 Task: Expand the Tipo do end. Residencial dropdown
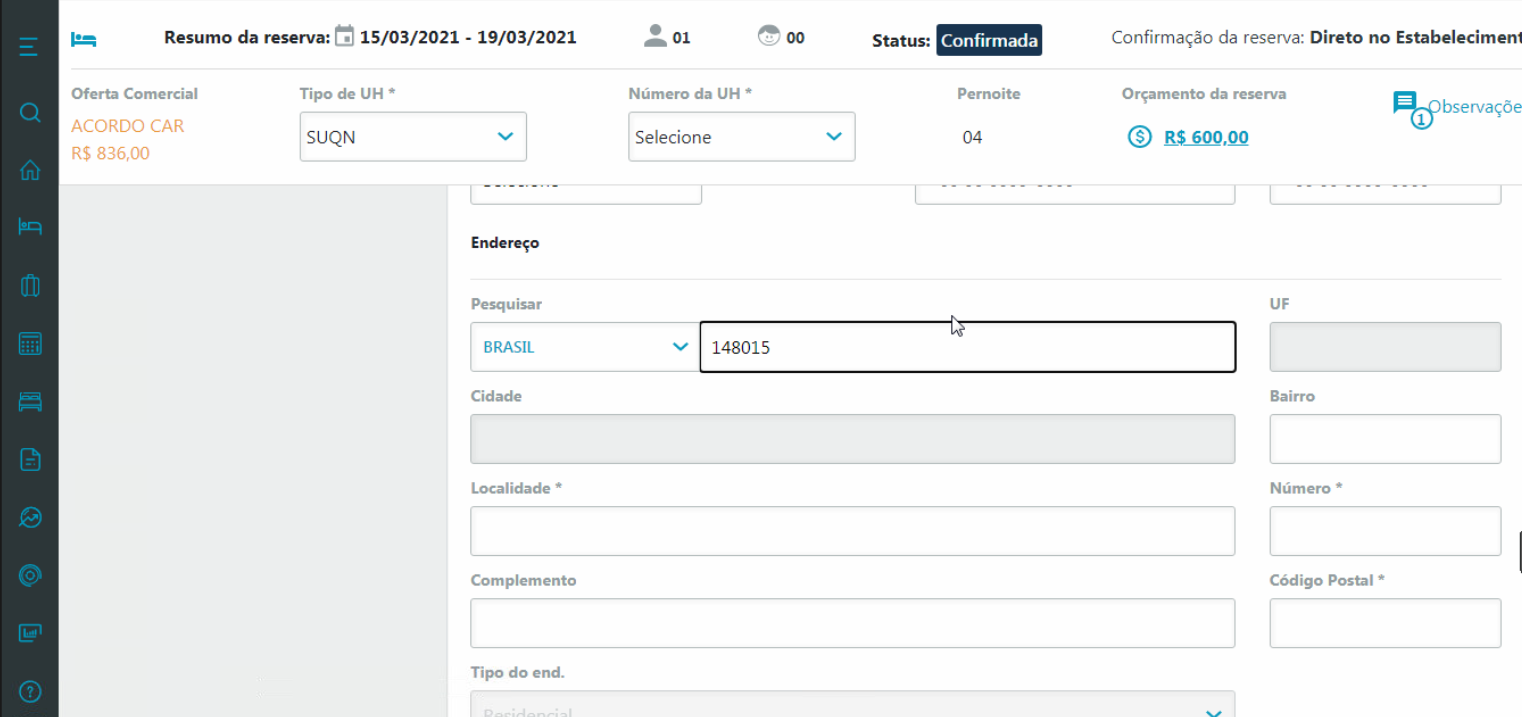[853, 704]
